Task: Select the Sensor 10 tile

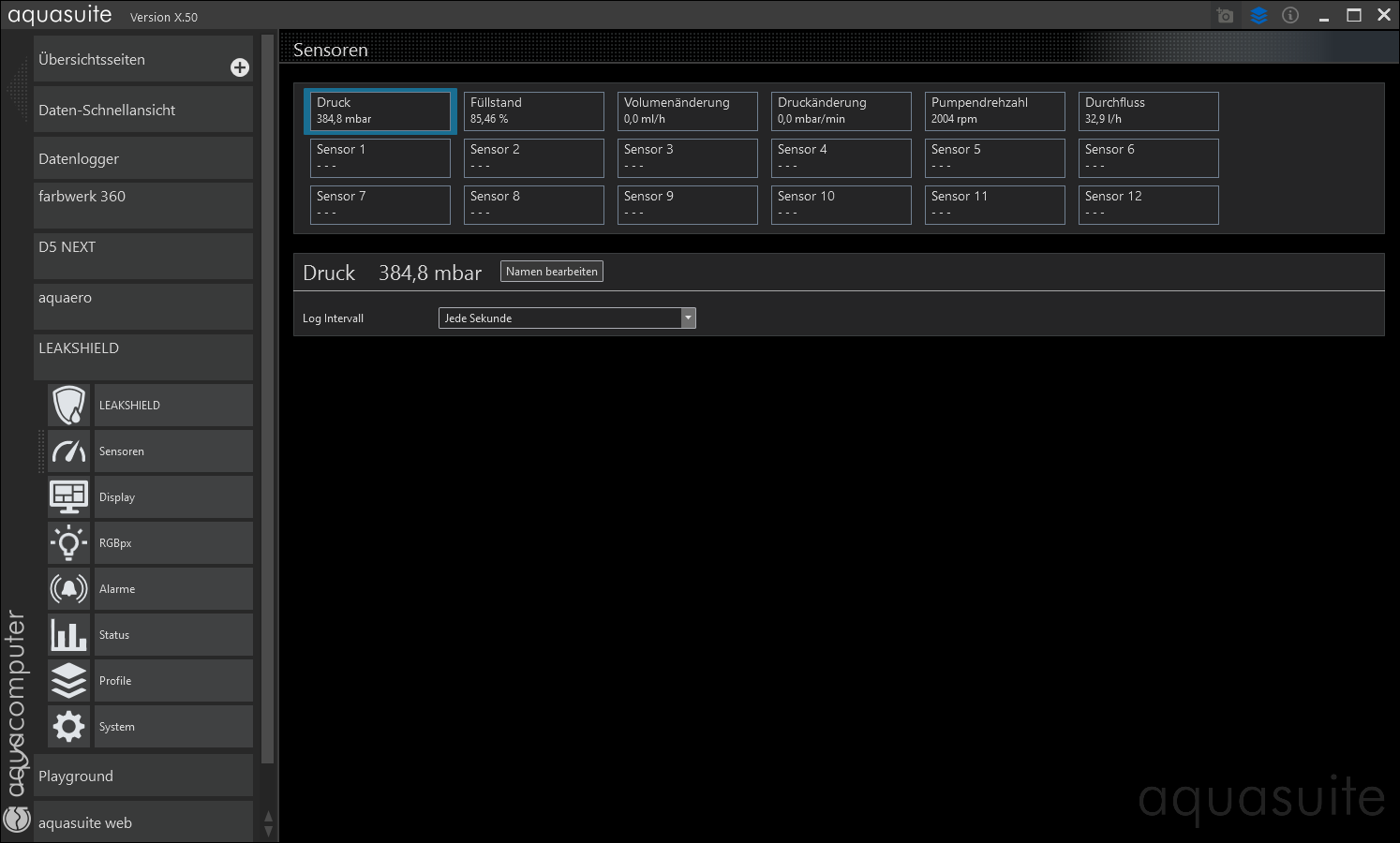Action: point(841,205)
